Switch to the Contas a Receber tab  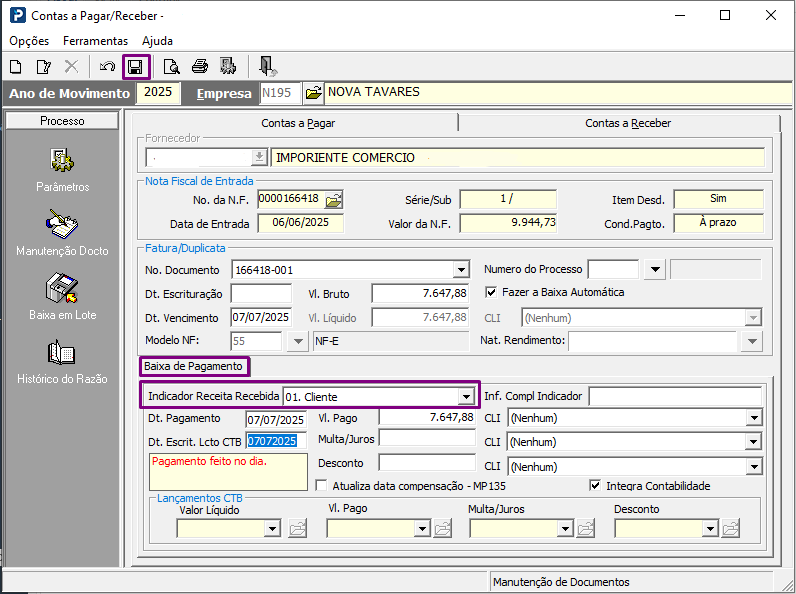tap(627, 123)
